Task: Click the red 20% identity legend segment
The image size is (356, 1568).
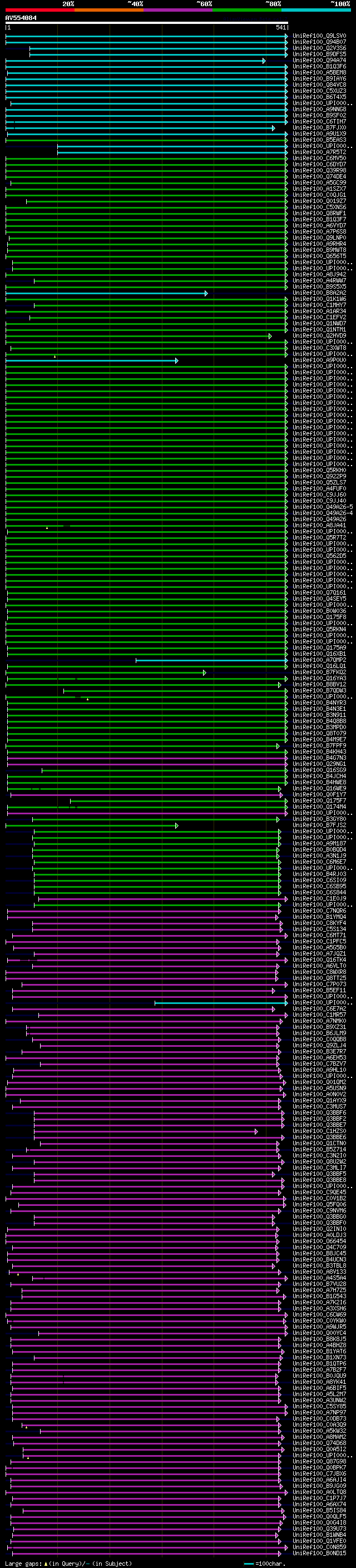Action: point(40,10)
